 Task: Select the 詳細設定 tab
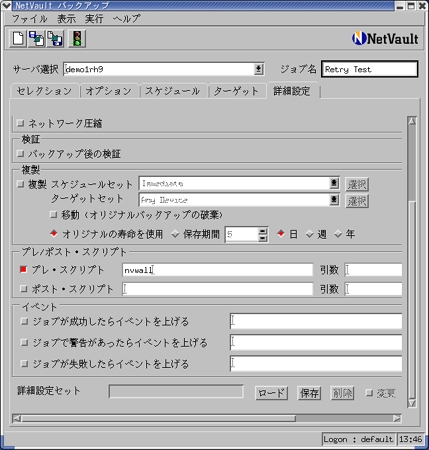coord(292,91)
